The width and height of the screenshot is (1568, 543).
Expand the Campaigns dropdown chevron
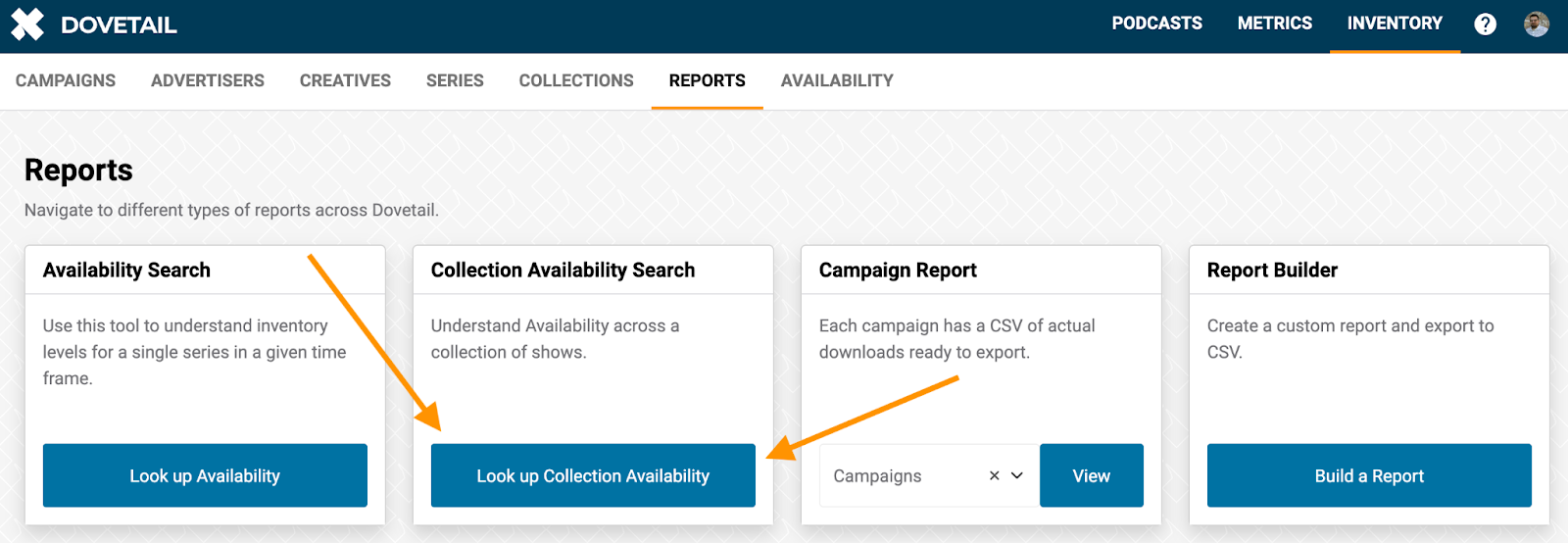point(1017,475)
